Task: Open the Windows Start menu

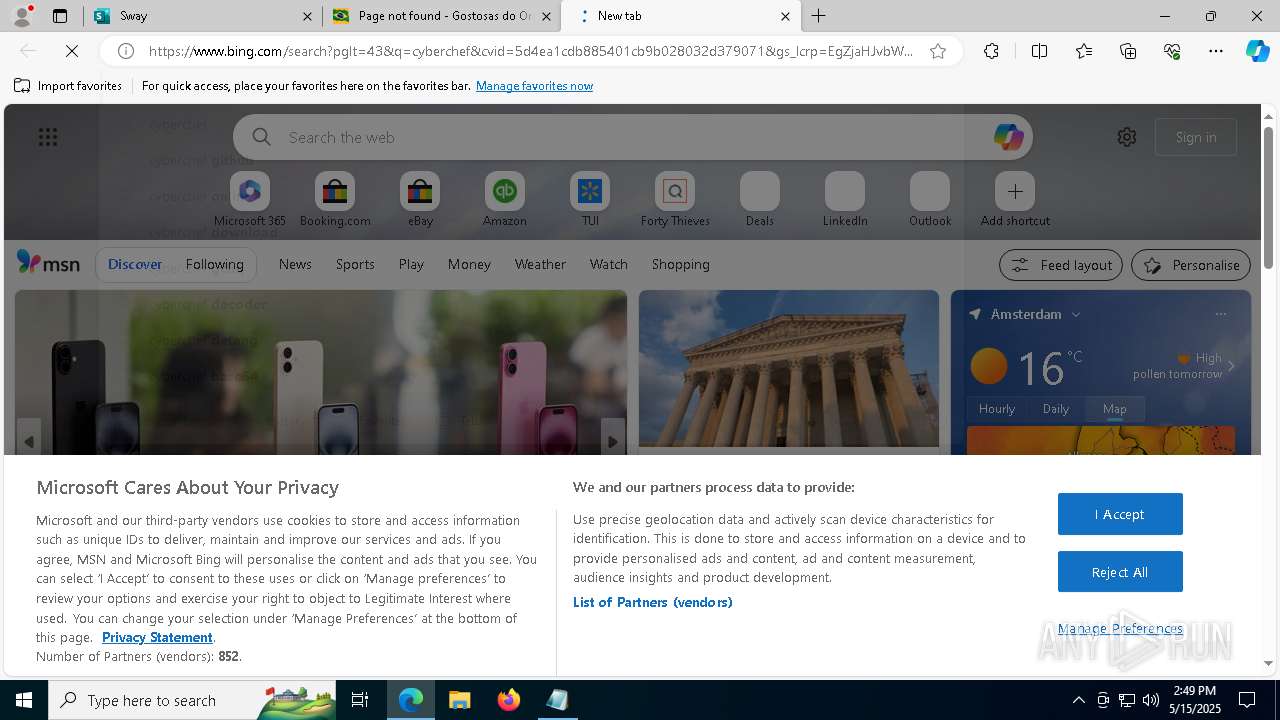Action: (x=24, y=700)
